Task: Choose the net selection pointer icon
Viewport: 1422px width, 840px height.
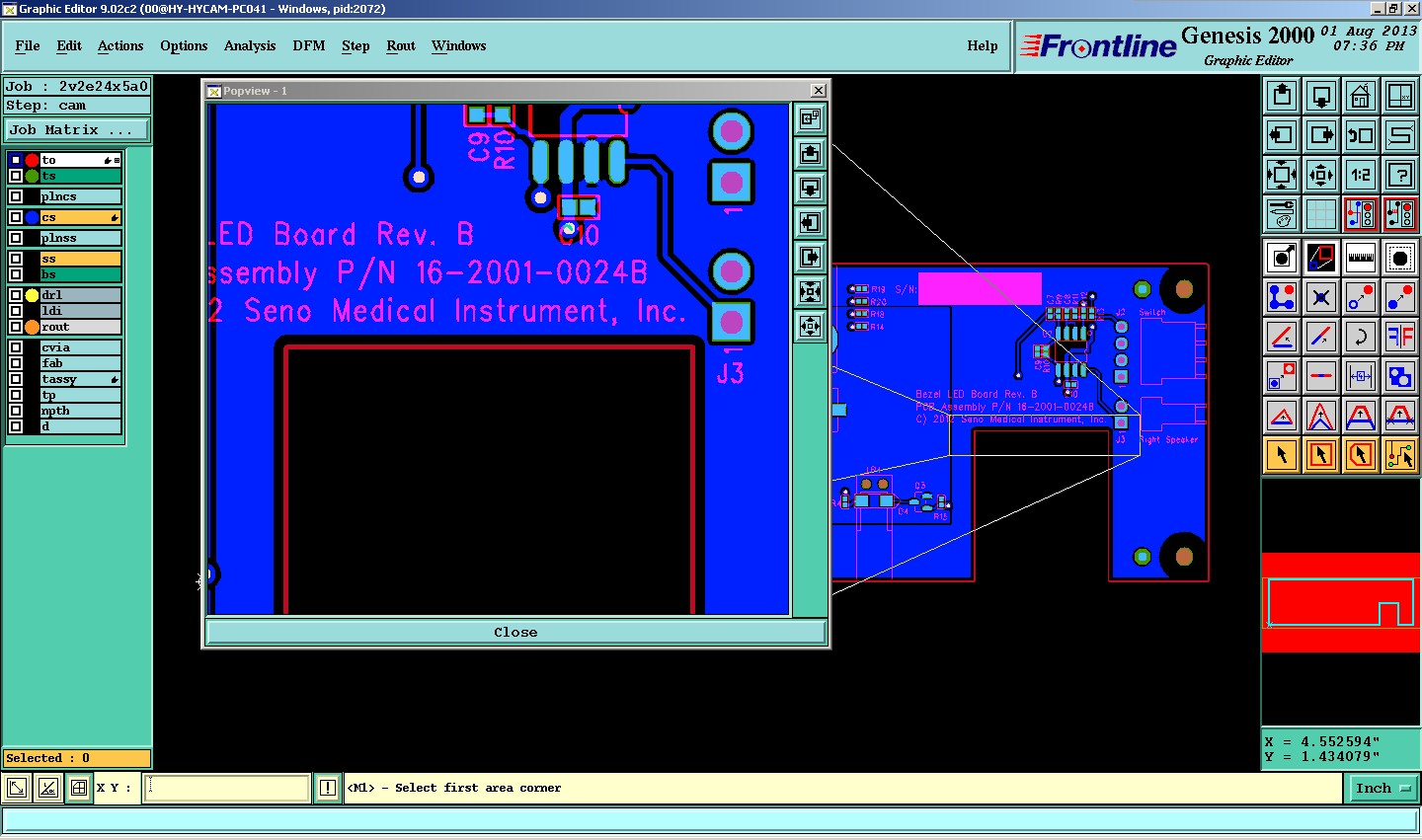Action: [x=1400, y=455]
